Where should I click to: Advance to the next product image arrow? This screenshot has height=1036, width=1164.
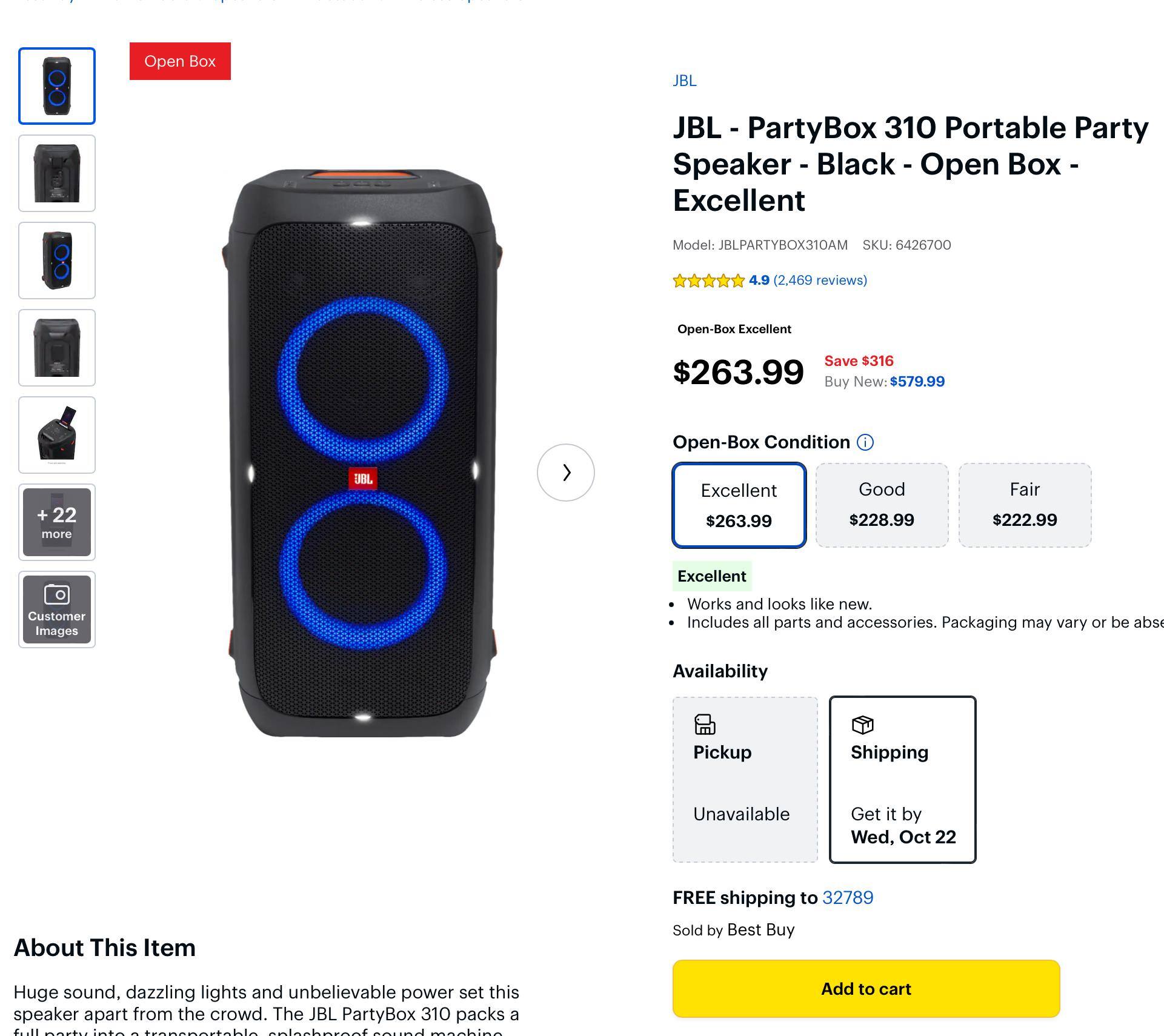[565, 473]
